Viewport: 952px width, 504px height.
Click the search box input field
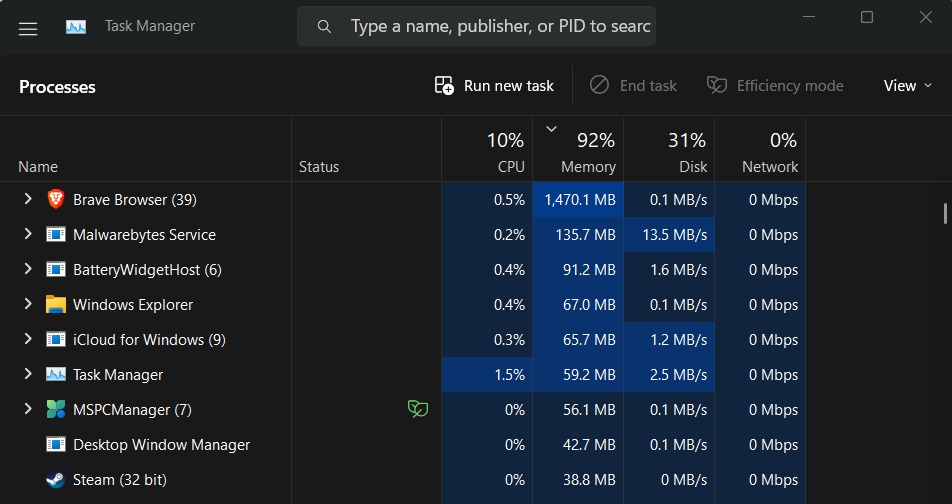pyautogui.click(x=500, y=27)
